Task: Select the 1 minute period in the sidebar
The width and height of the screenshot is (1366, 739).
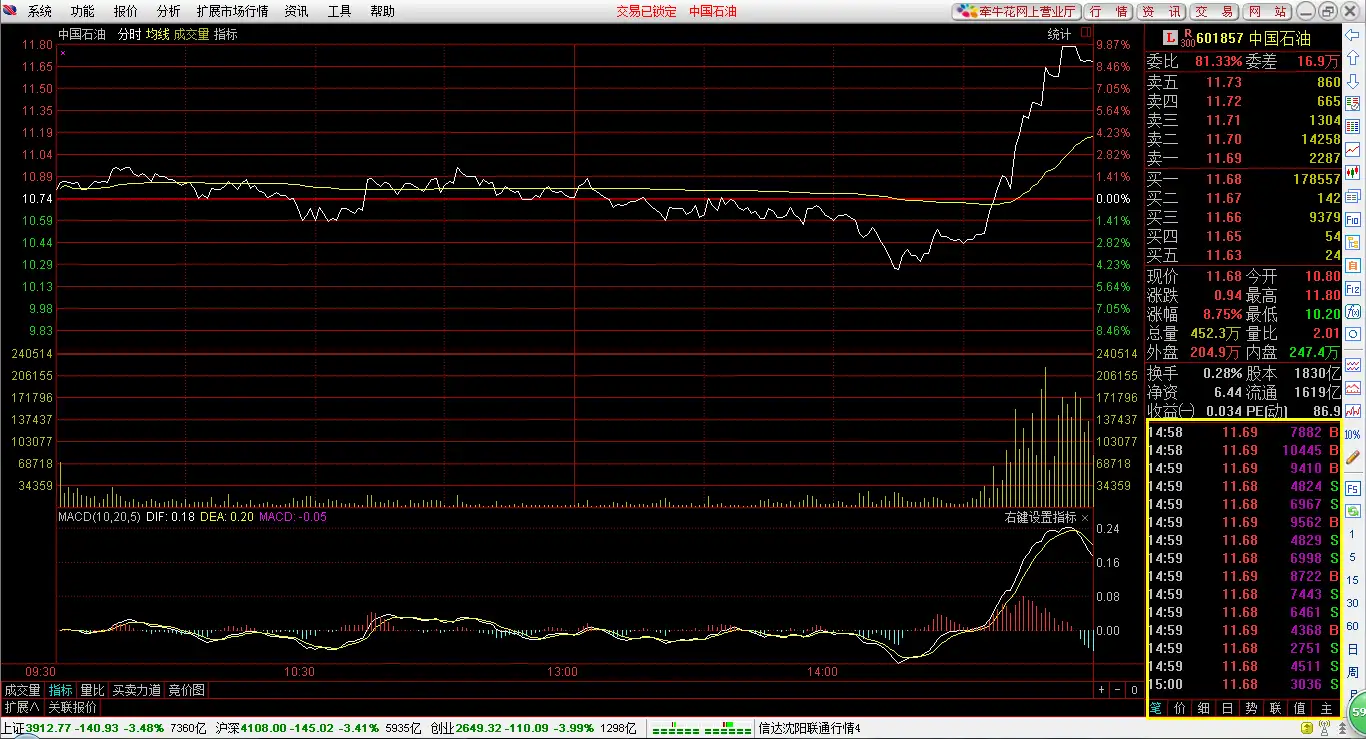Action: point(1353,535)
